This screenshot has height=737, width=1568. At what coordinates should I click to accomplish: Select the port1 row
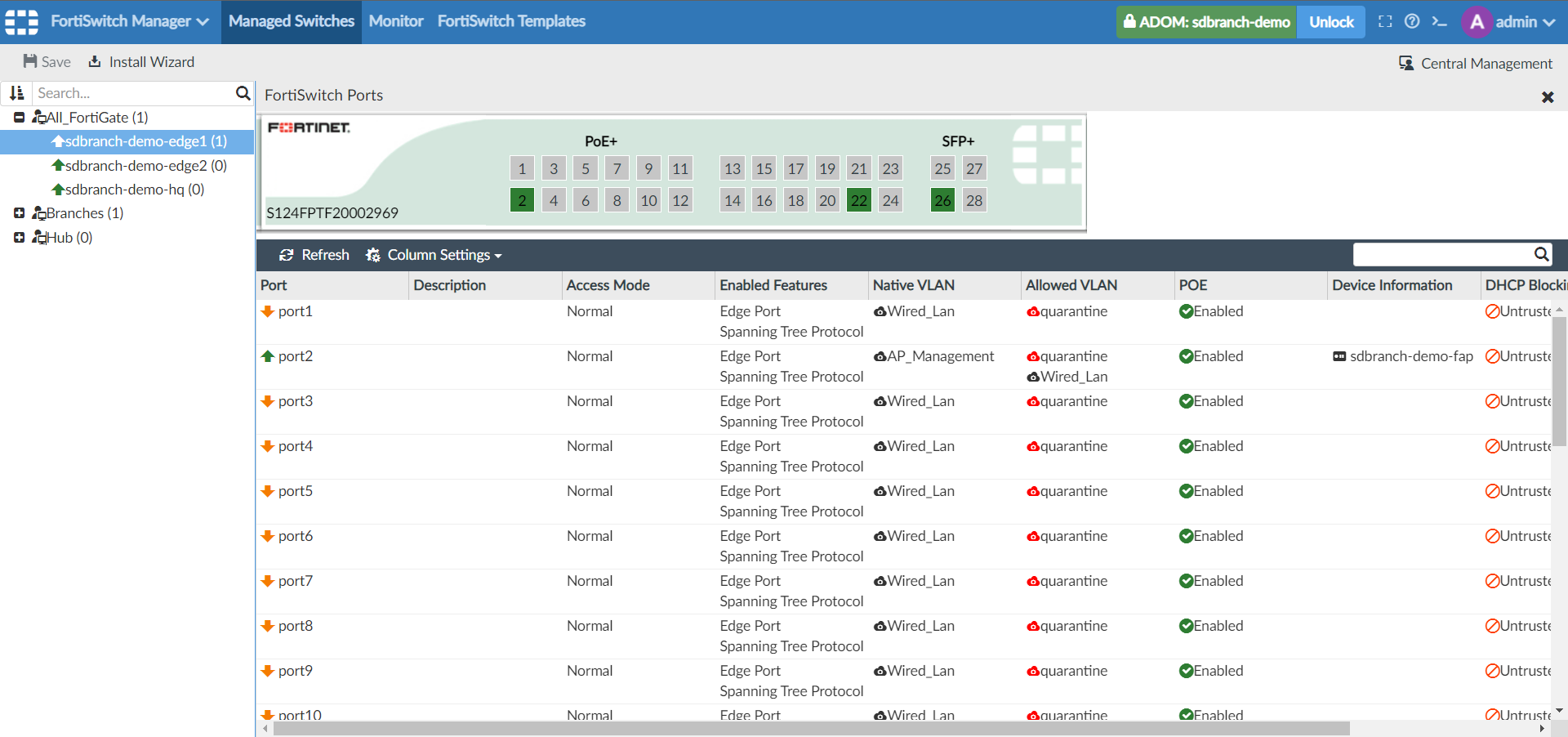tap(903, 322)
